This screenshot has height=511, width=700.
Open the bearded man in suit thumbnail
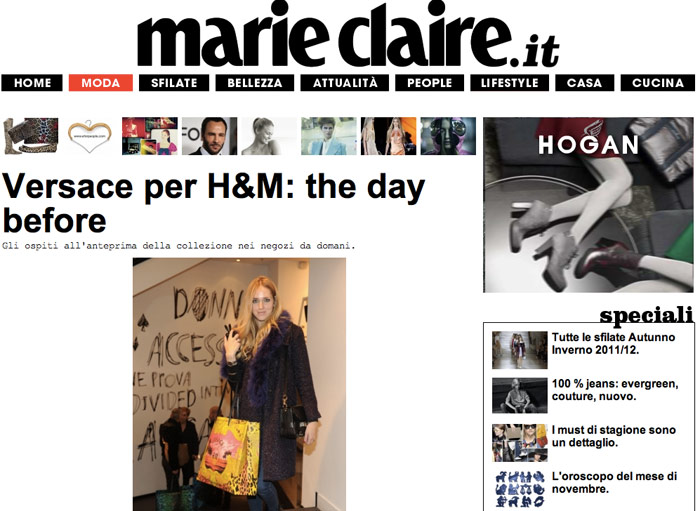pyautogui.click(x=209, y=136)
